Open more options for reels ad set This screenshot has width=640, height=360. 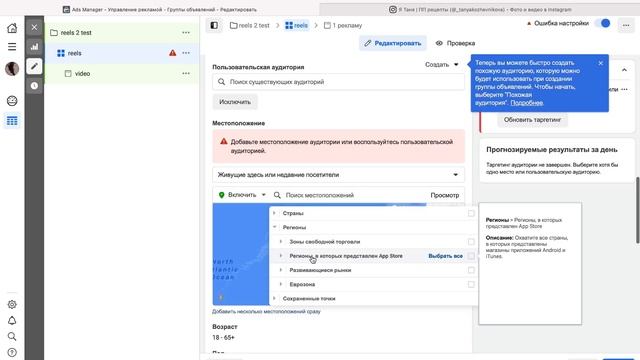186,53
